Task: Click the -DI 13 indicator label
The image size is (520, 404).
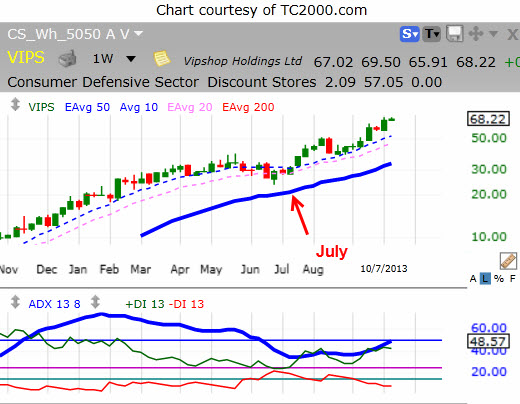Action: [x=186, y=304]
